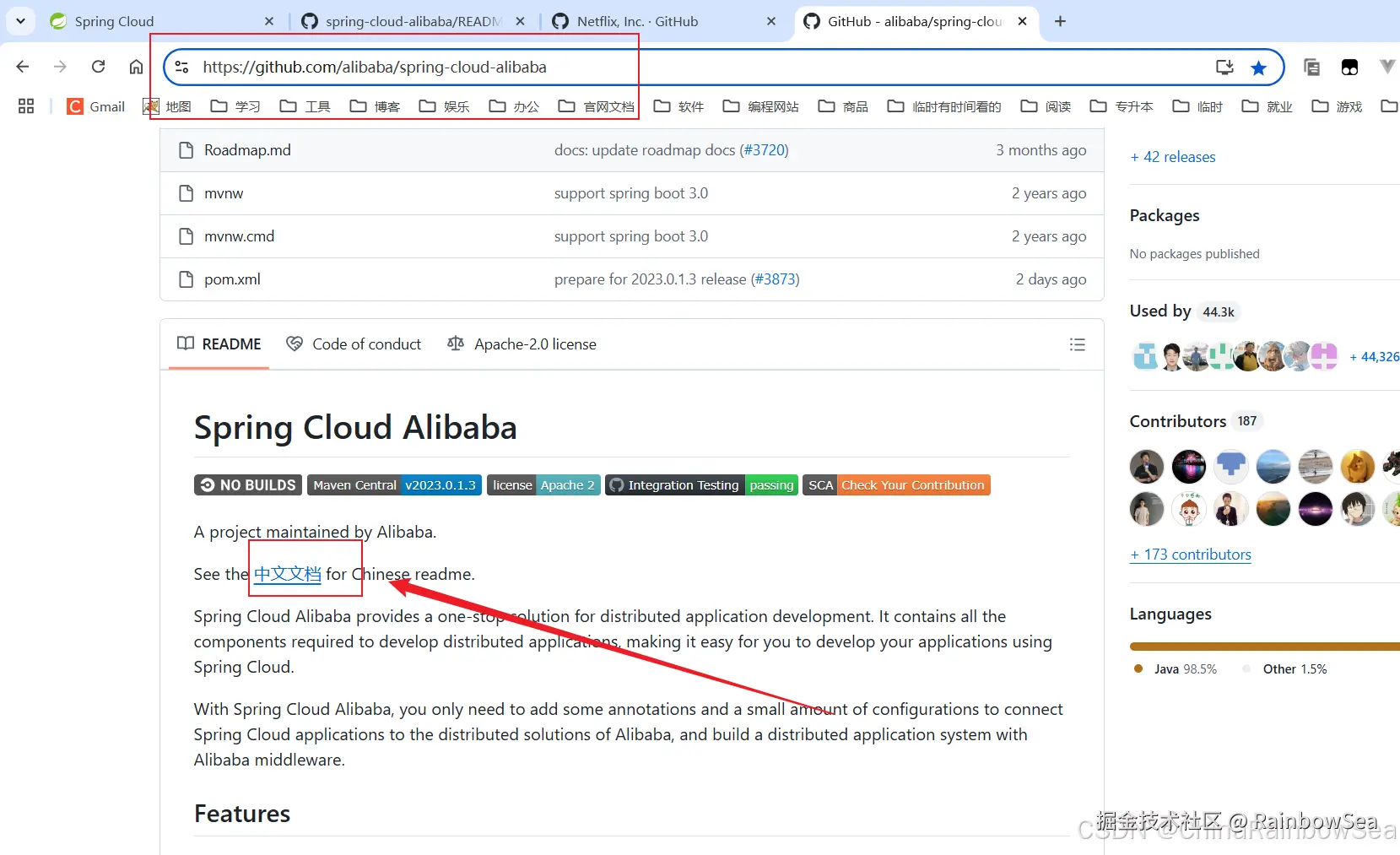The image size is (1400, 855).
Task: Open the 专升本 bookmark folder
Action: (x=1122, y=106)
